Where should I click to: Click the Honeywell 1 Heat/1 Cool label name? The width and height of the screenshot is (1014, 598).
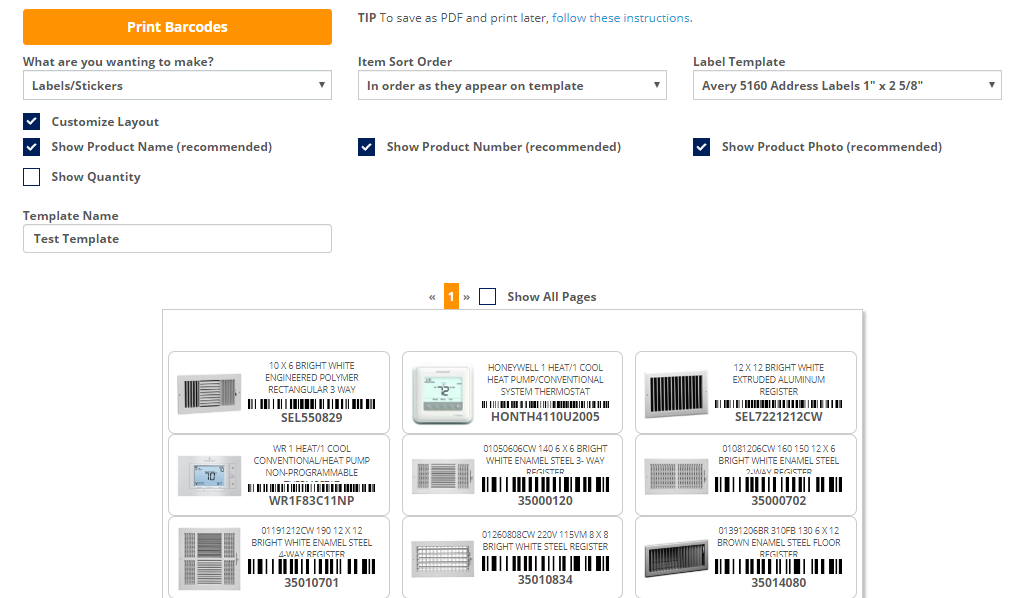pos(545,379)
